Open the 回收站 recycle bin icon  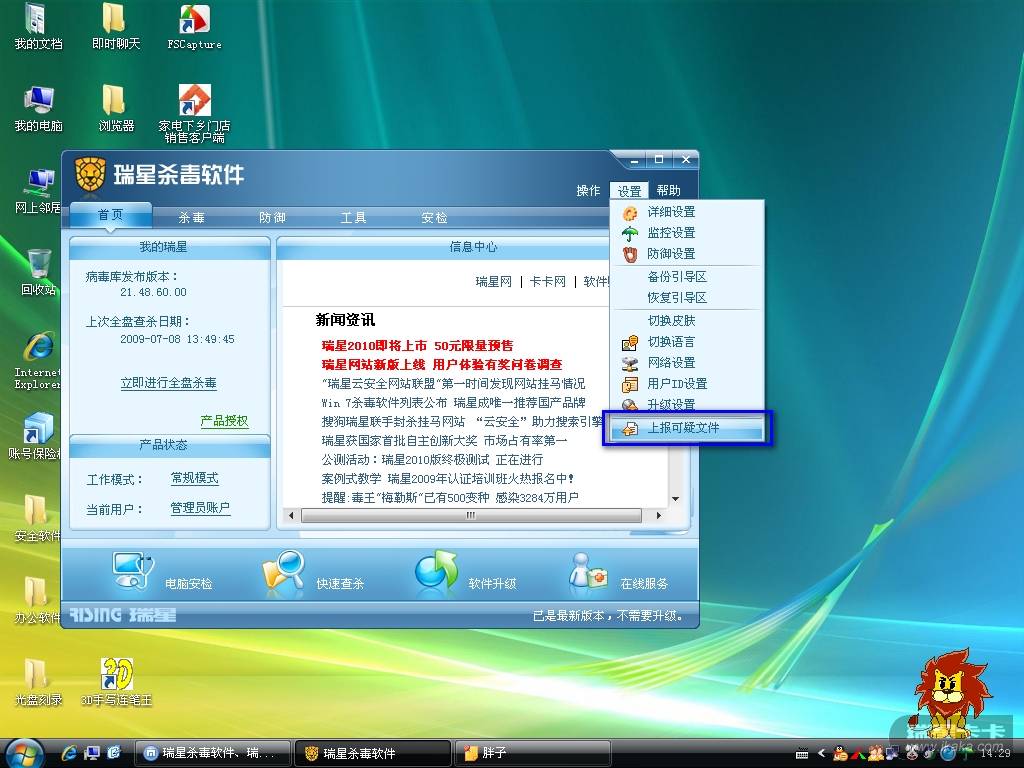(x=38, y=272)
